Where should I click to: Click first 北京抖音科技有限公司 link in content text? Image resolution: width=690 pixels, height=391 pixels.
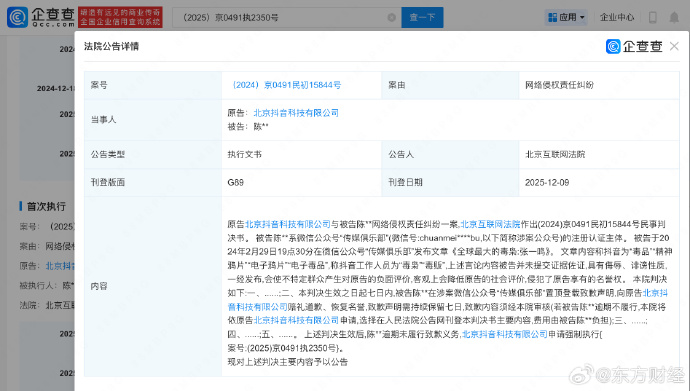click(287, 224)
